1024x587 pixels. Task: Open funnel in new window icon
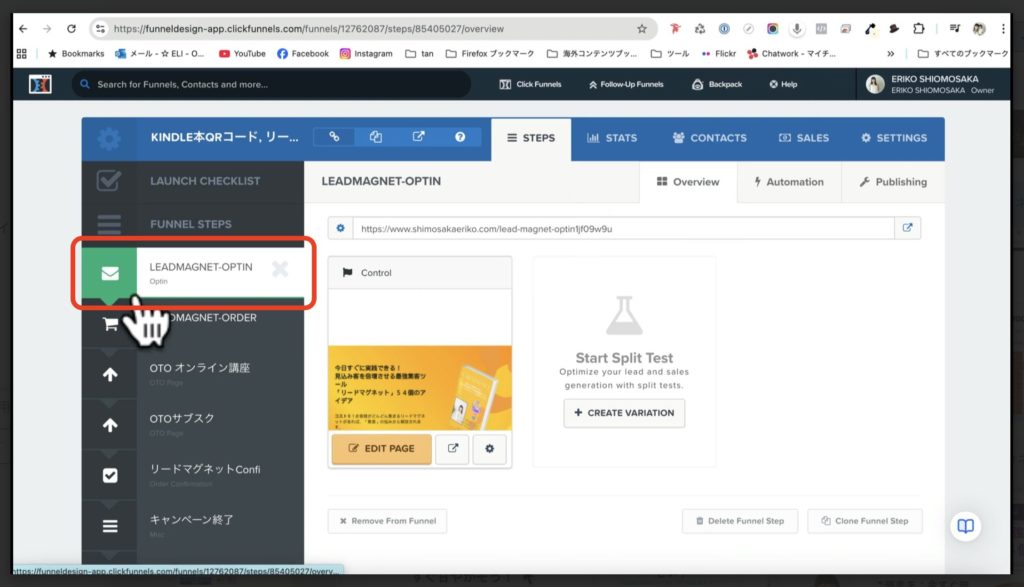coord(418,138)
